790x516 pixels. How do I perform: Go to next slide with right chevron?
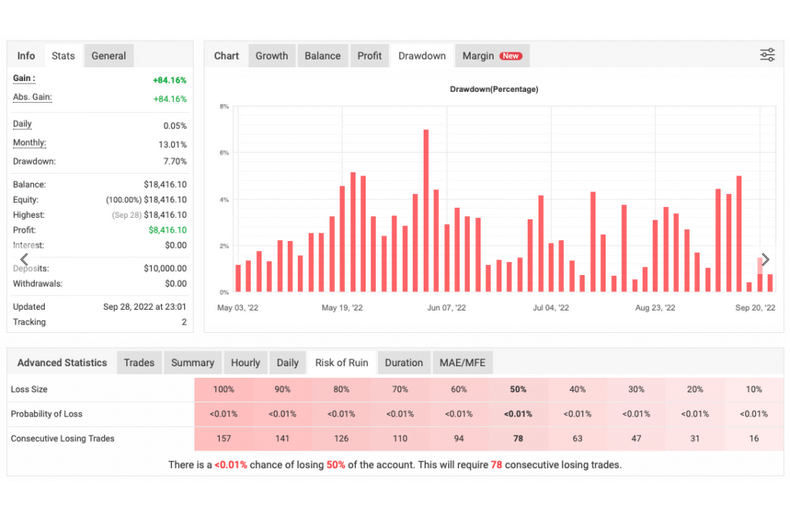(x=765, y=260)
